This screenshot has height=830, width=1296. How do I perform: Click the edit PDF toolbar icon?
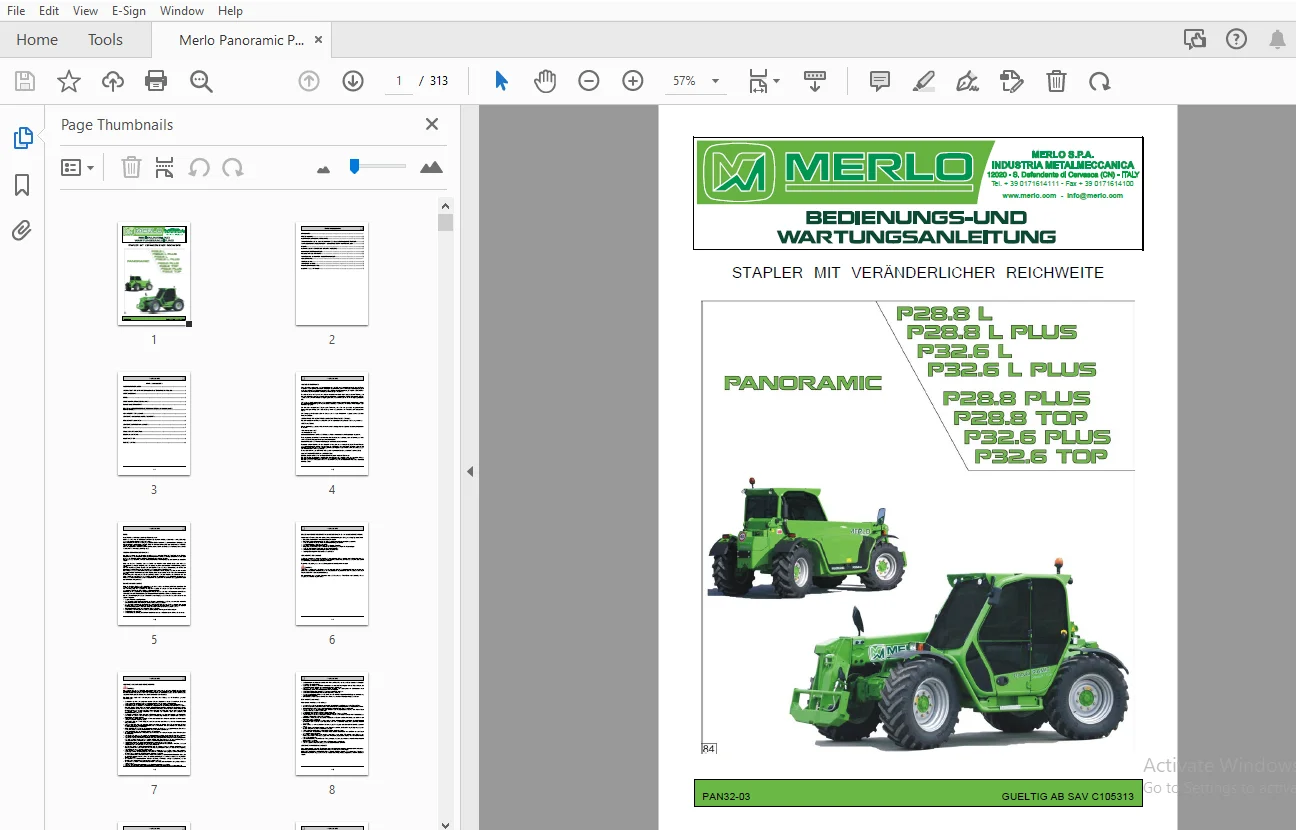[1012, 81]
